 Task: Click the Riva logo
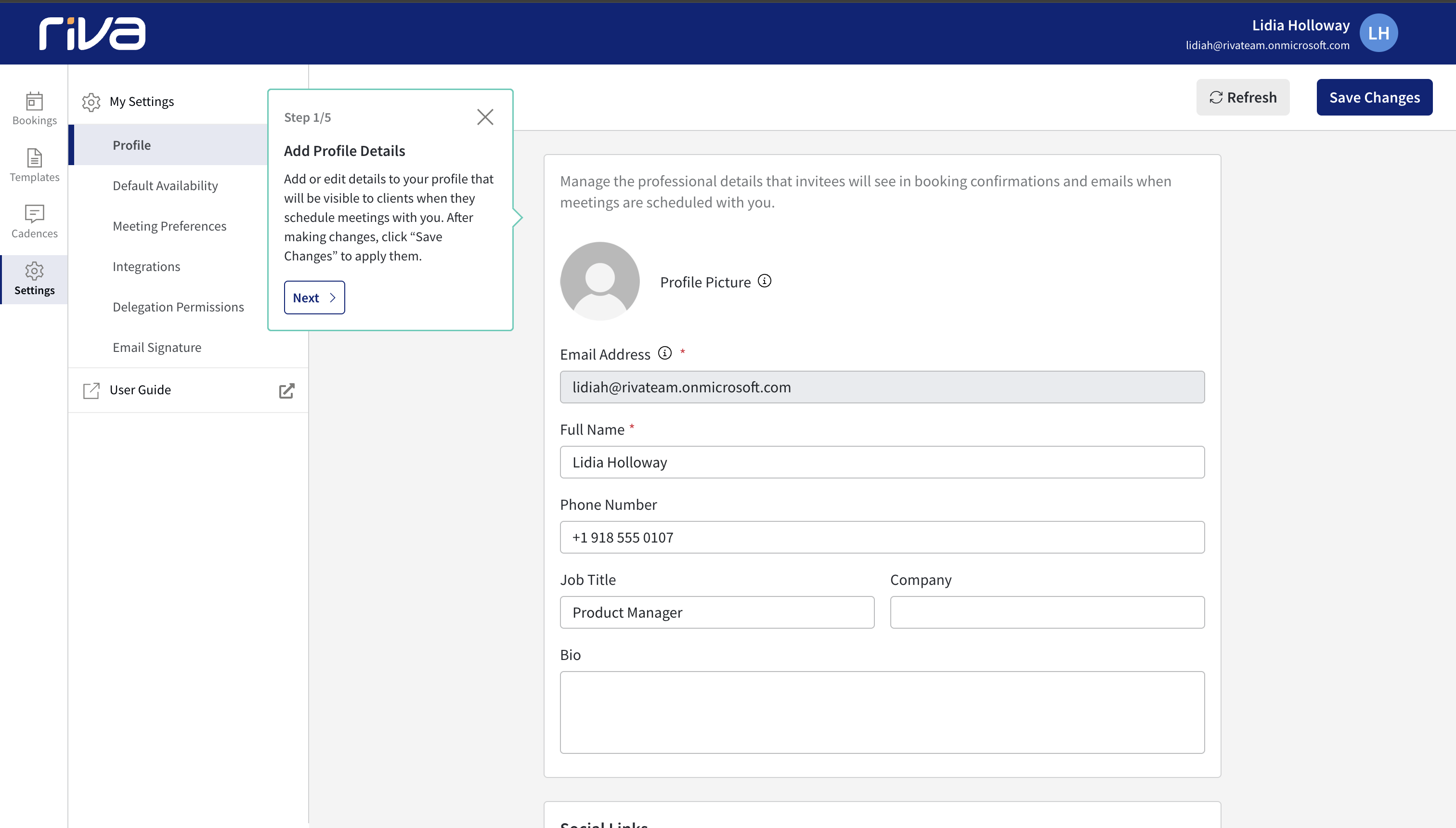(92, 34)
